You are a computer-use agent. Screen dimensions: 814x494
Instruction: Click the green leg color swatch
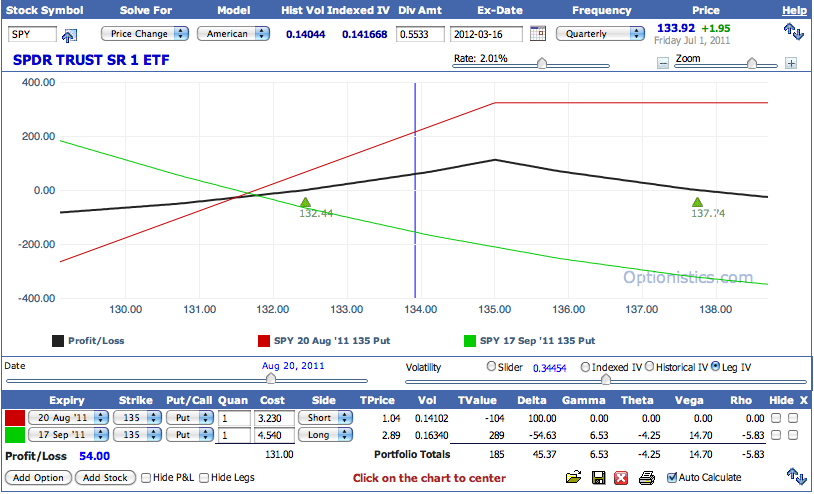(15, 434)
